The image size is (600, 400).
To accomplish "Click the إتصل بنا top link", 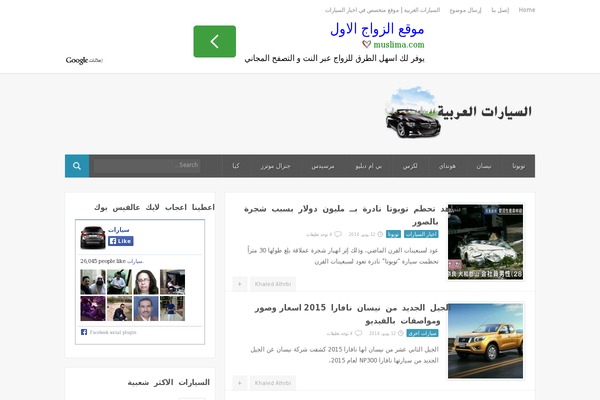I will 500,10.
